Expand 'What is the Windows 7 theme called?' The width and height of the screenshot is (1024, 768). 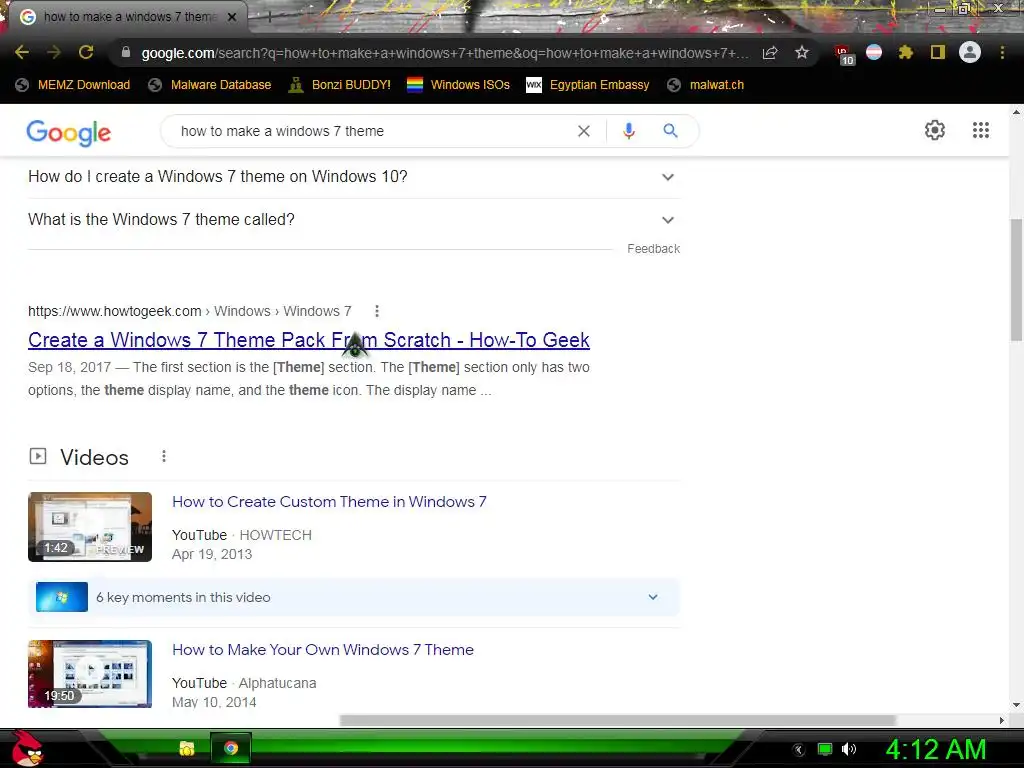354,220
